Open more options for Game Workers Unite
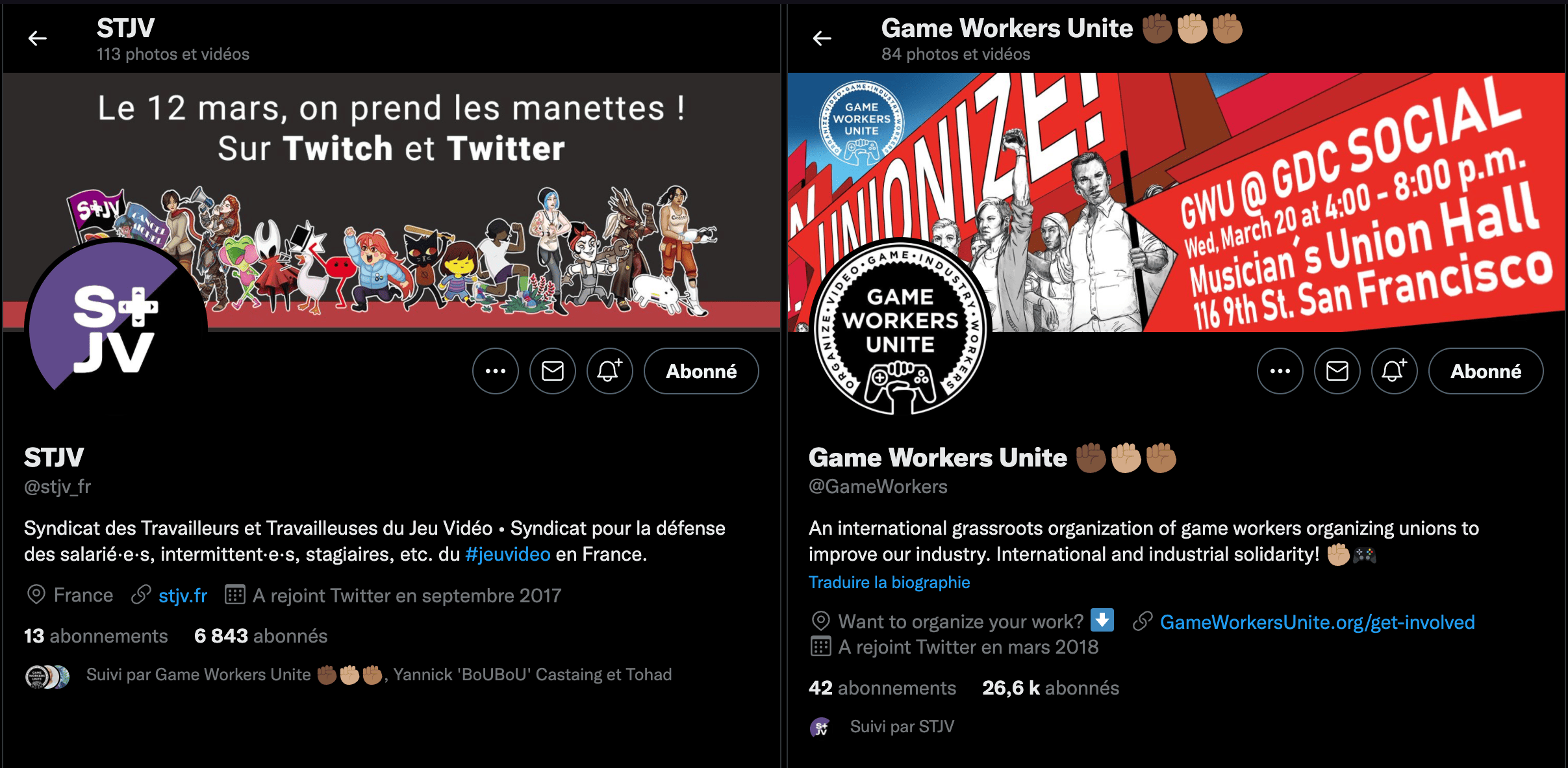This screenshot has height=768, width=1568. coord(1280,371)
